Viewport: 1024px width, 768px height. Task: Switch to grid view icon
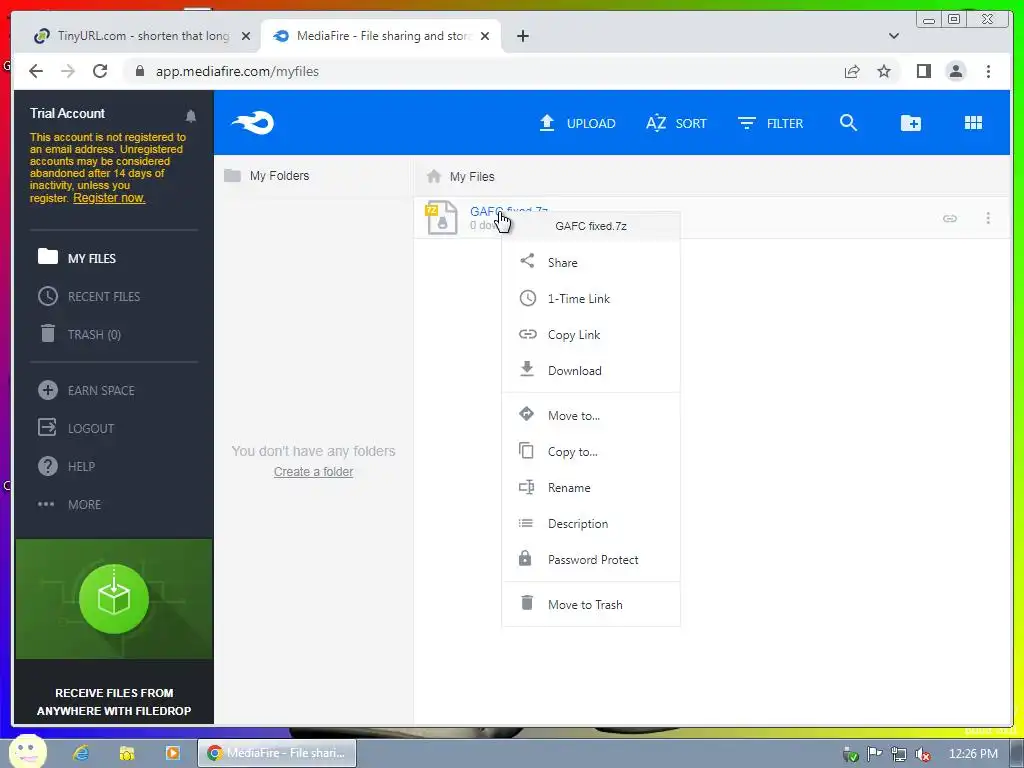click(973, 123)
